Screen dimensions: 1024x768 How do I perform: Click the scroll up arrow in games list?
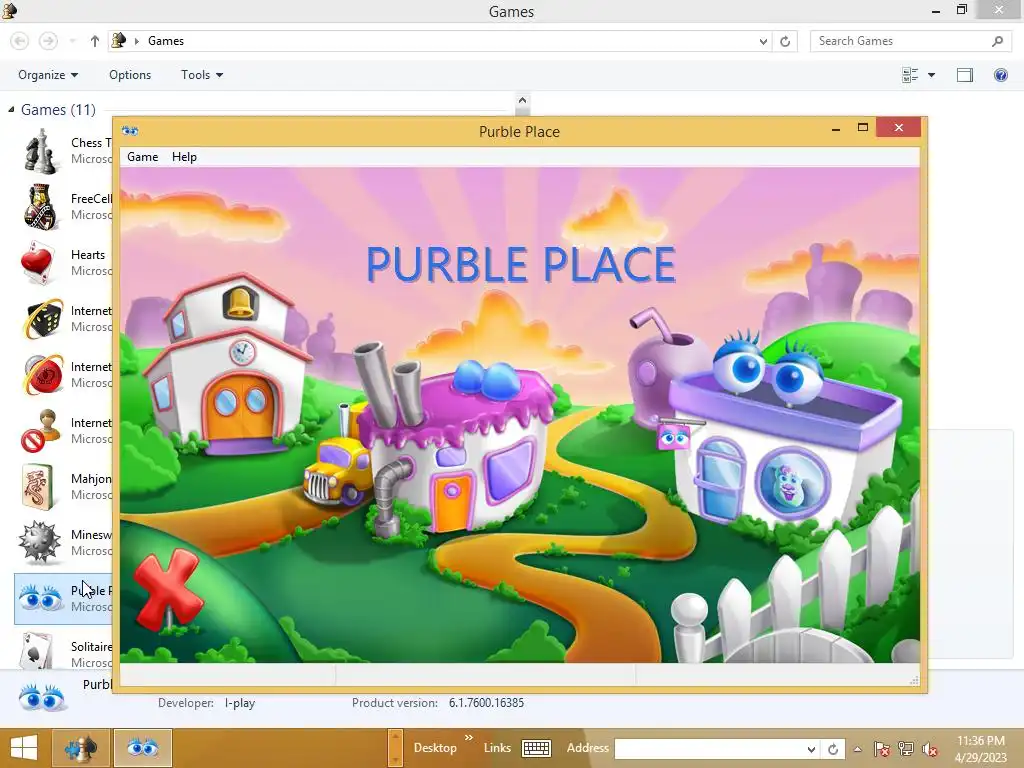click(522, 101)
